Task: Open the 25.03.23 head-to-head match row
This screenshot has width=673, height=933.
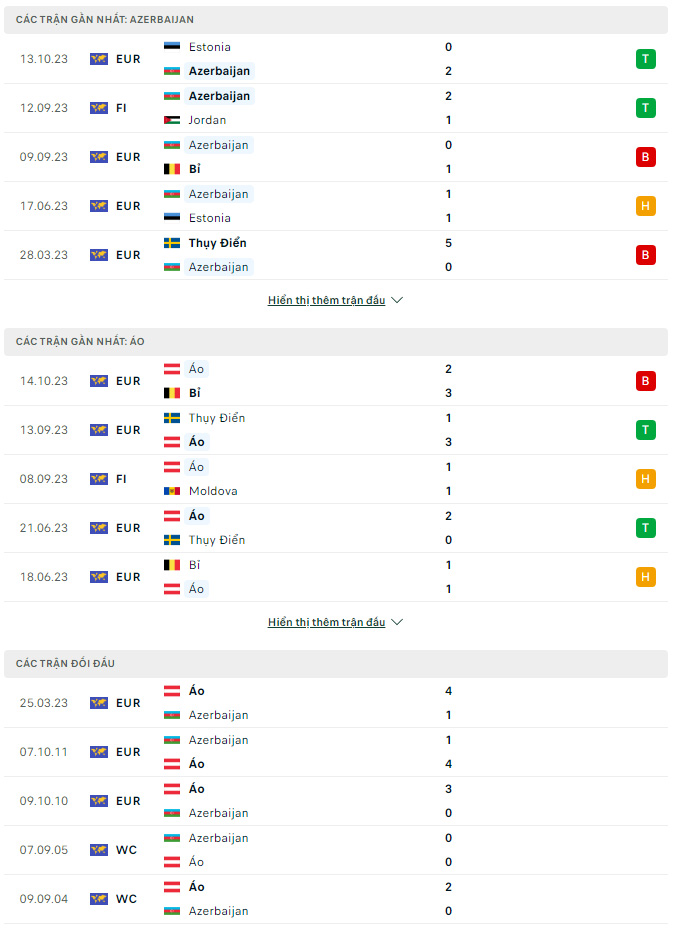Action: point(336,703)
